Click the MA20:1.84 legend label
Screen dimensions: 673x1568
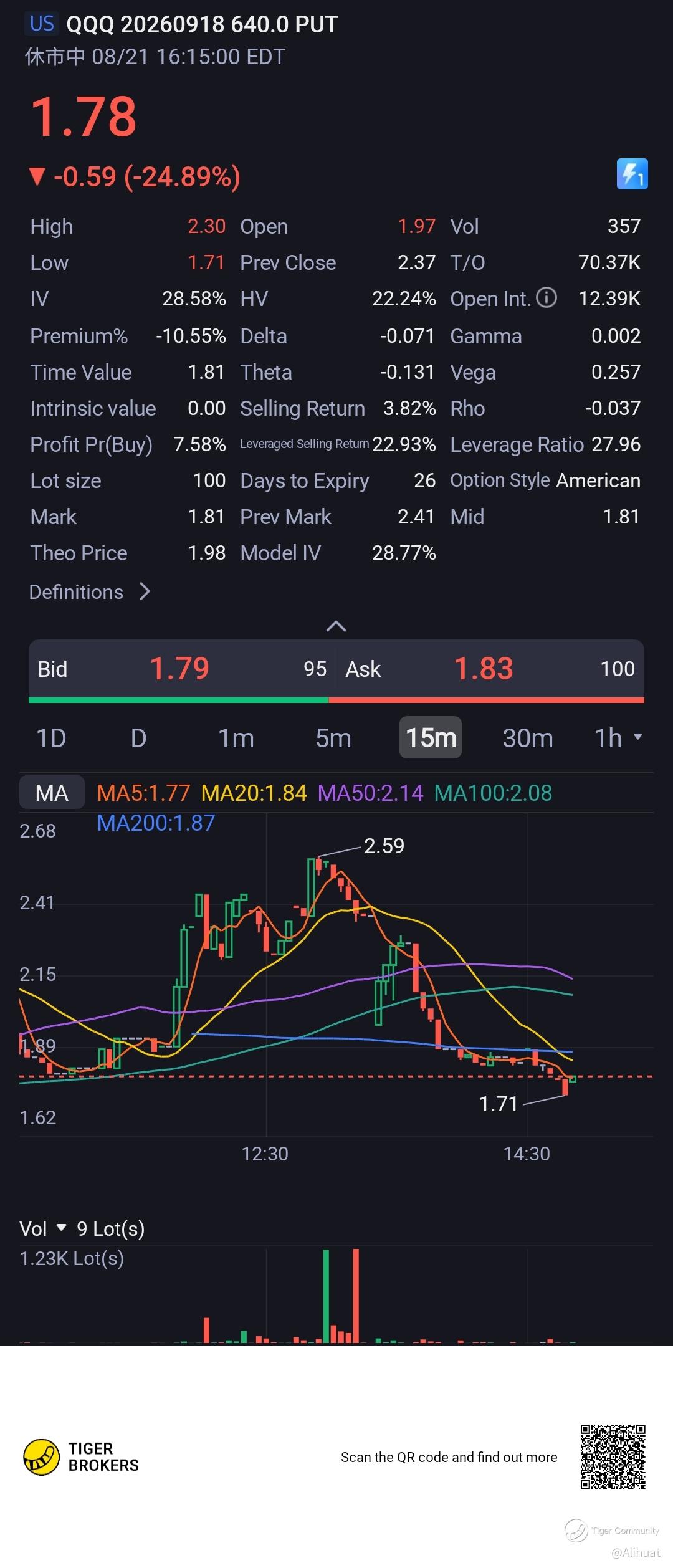click(254, 793)
